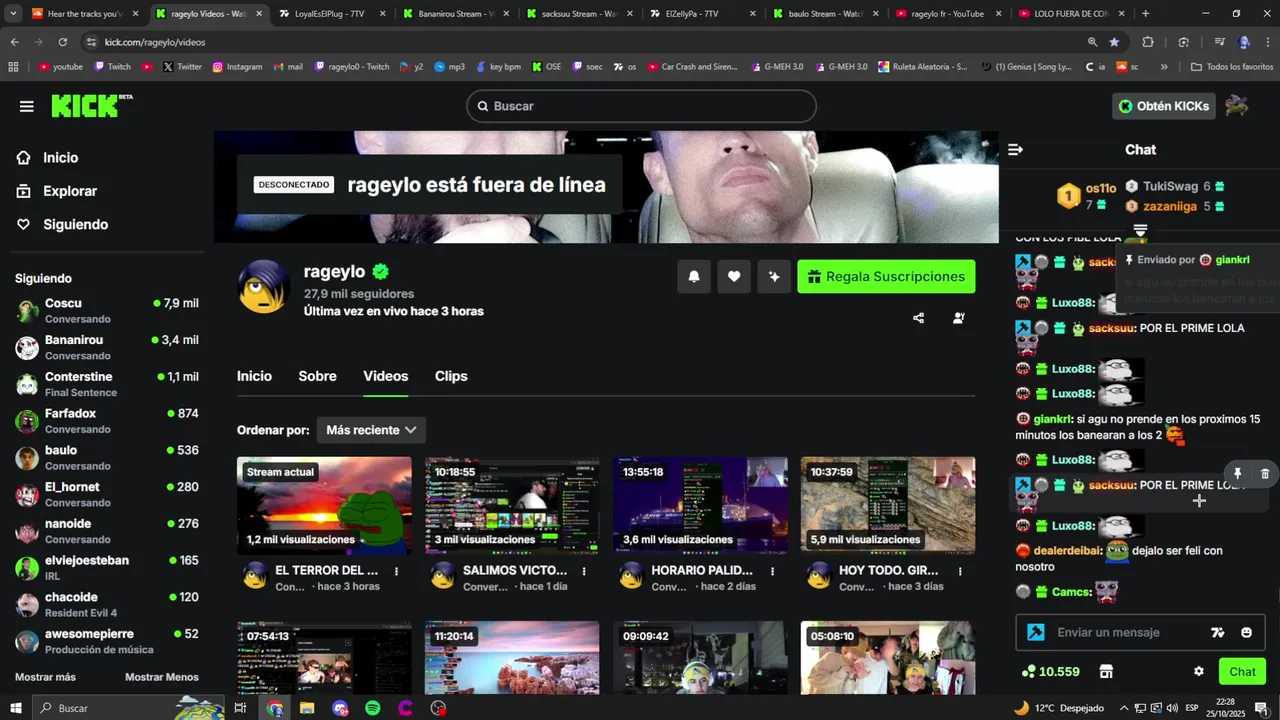The width and height of the screenshot is (1280, 720).
Task: Open options for EL TERROR DEL video
Action: (x=397, y=571)
